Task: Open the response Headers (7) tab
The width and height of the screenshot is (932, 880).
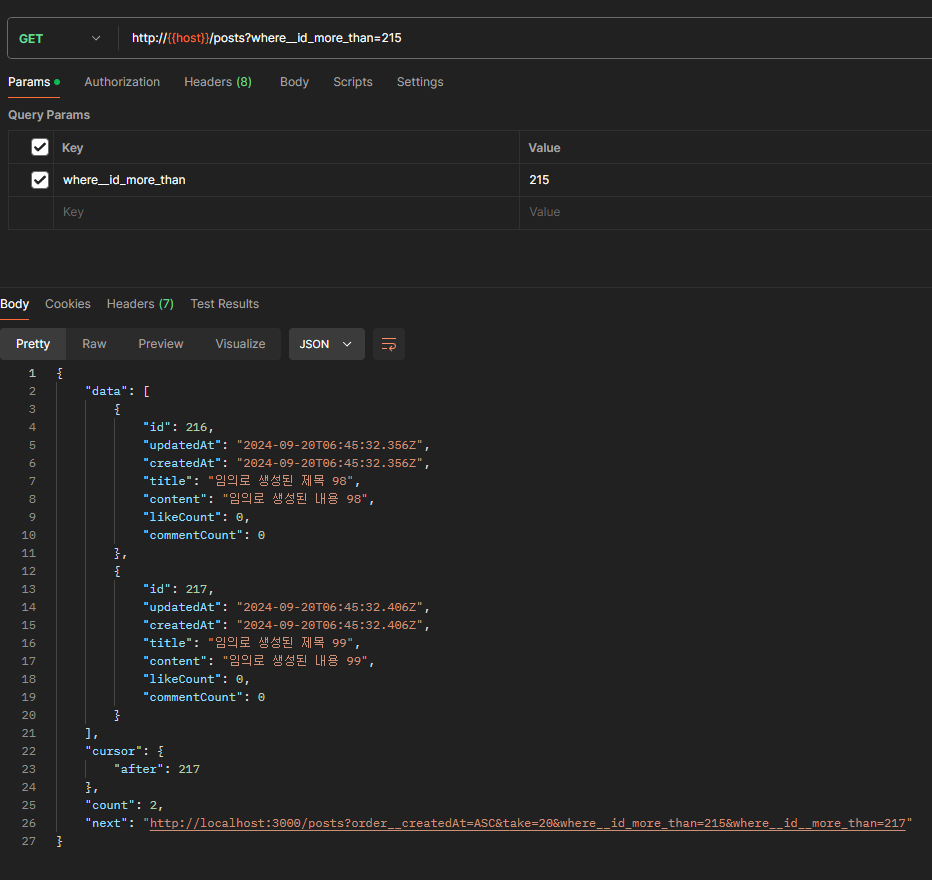Action: coord(140,304)
